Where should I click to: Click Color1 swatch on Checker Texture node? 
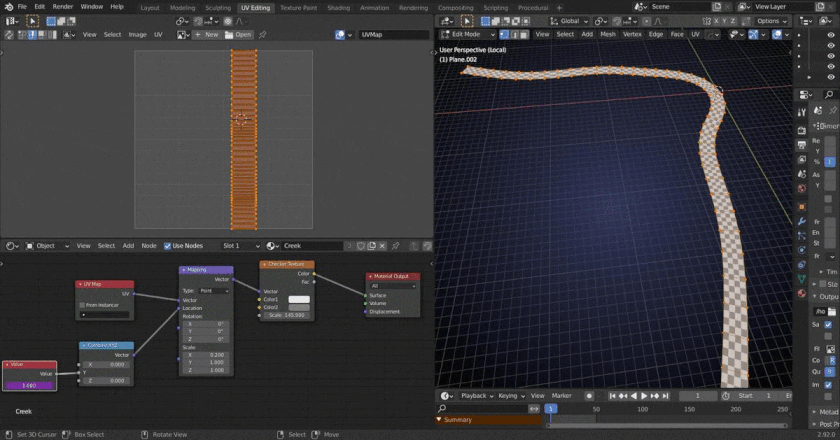tap(299, 299)
